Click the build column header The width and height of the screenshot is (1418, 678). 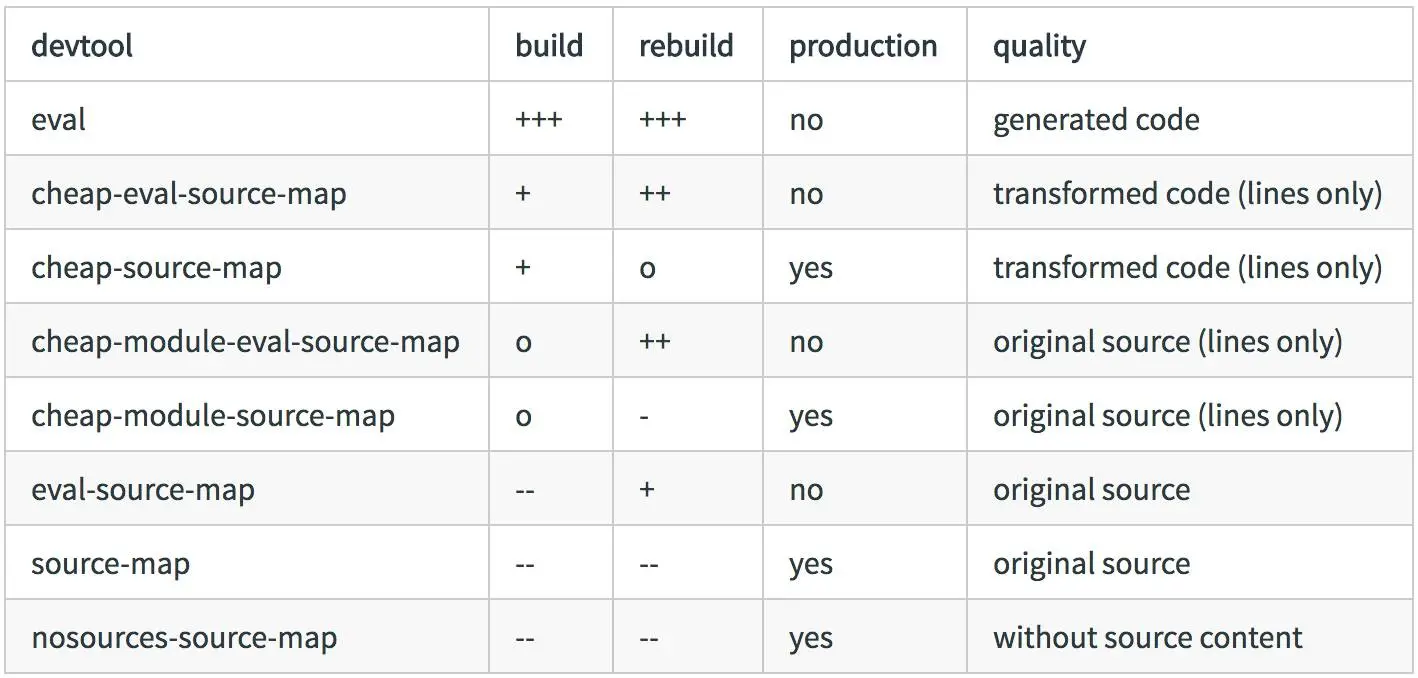point(549,46)
